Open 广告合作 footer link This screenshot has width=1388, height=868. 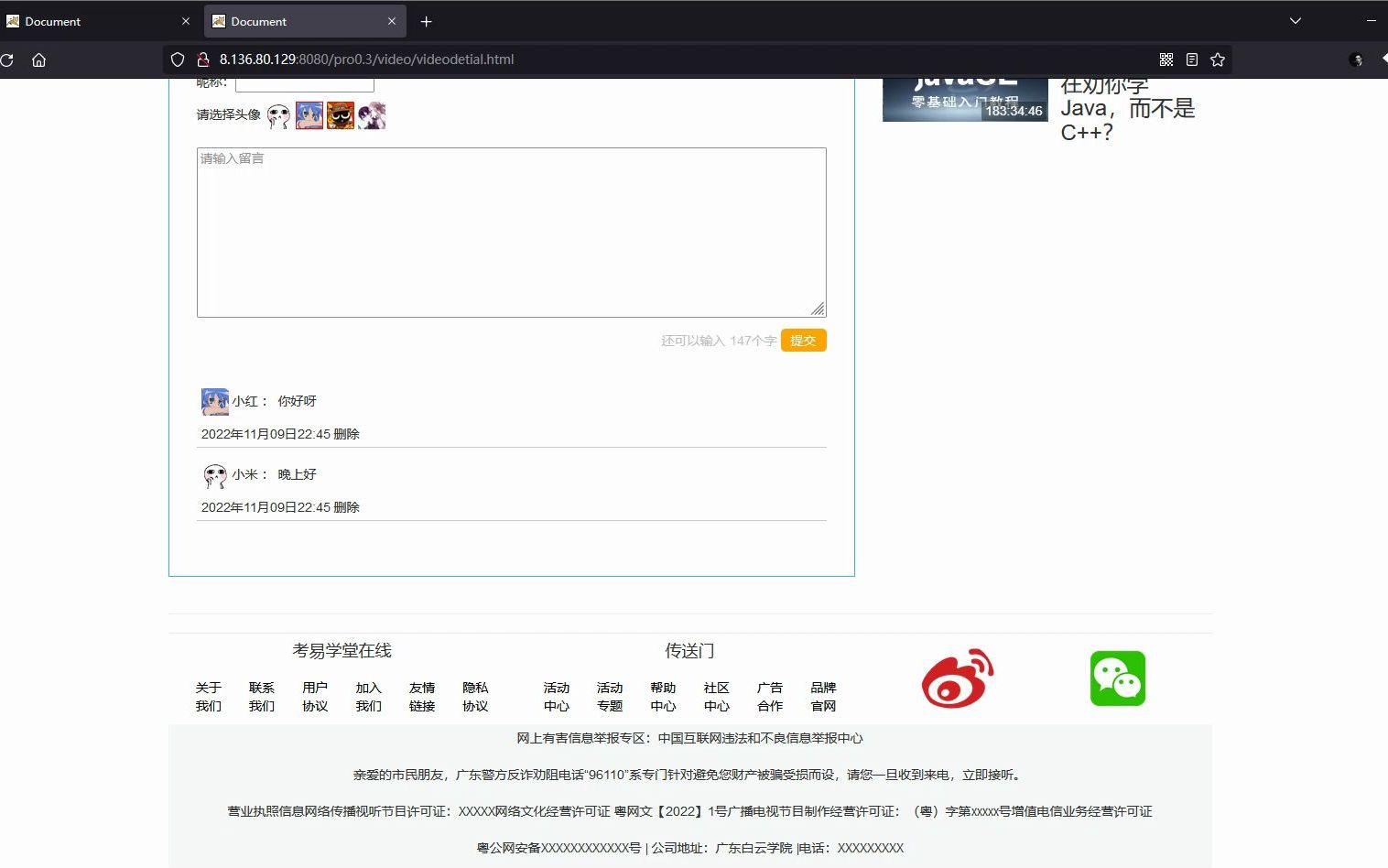(x=770, y=697)
